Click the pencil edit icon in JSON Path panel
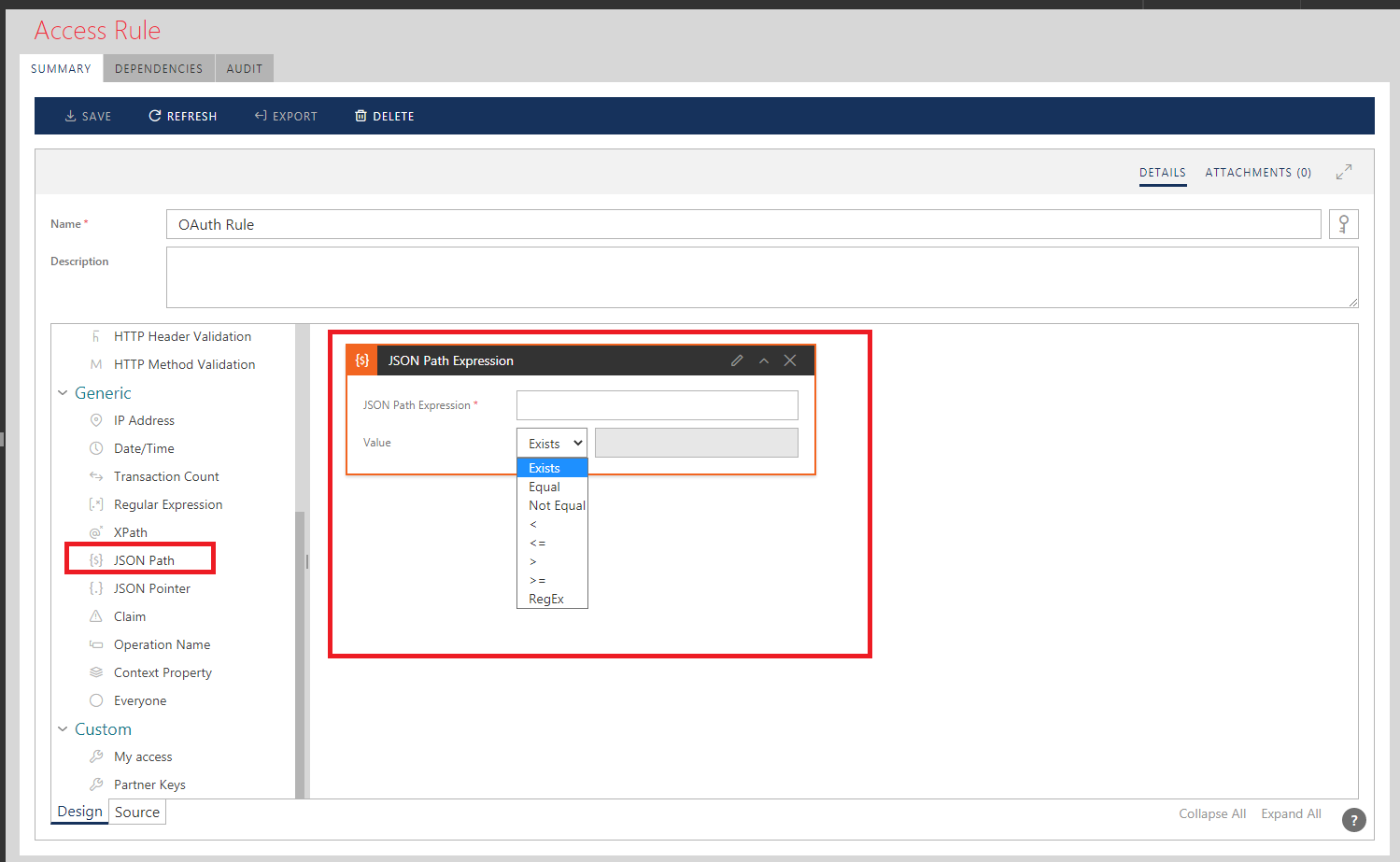The image size is (1400, 862). 737,360
